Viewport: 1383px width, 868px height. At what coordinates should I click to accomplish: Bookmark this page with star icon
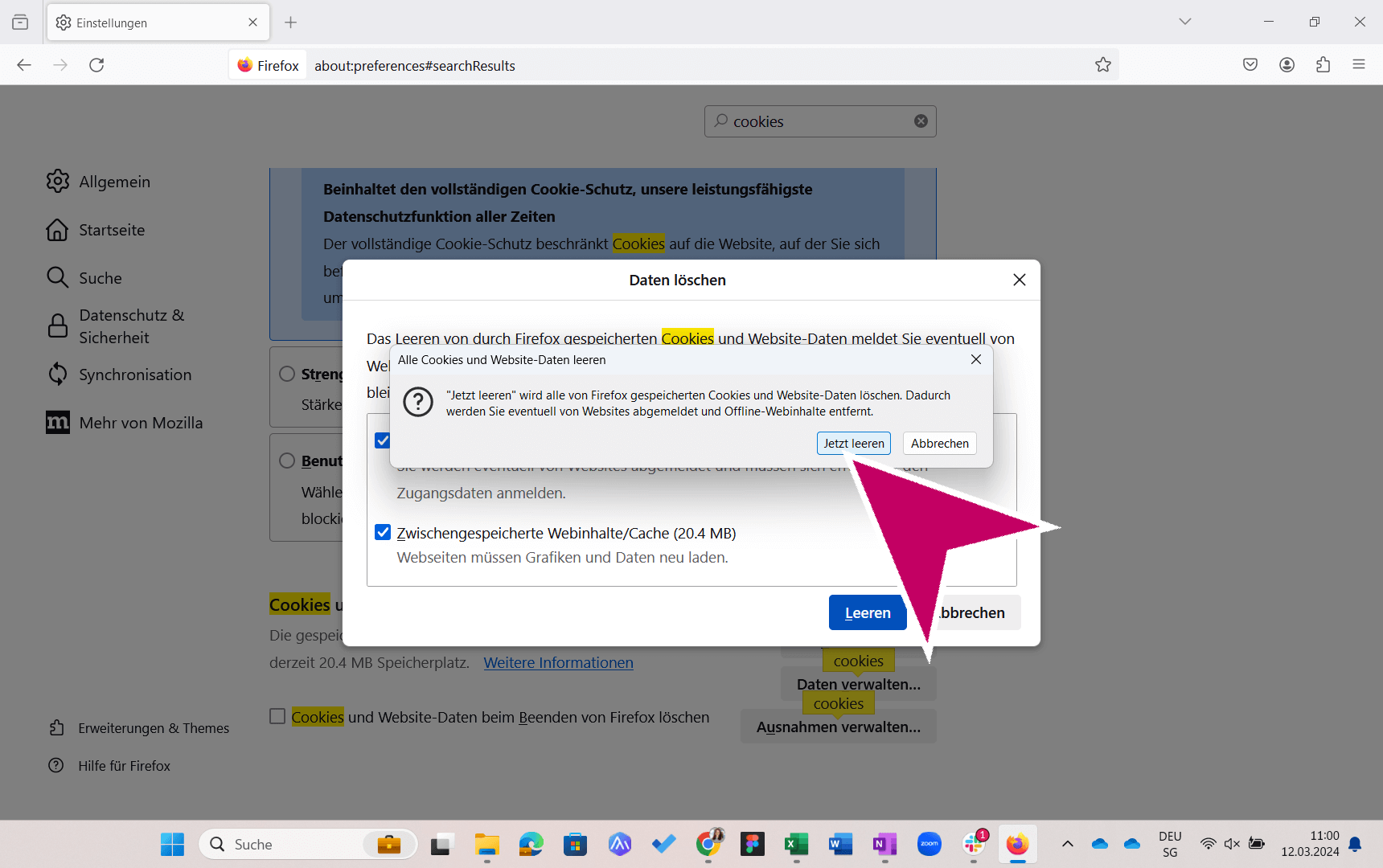[x=1102, y=65]
